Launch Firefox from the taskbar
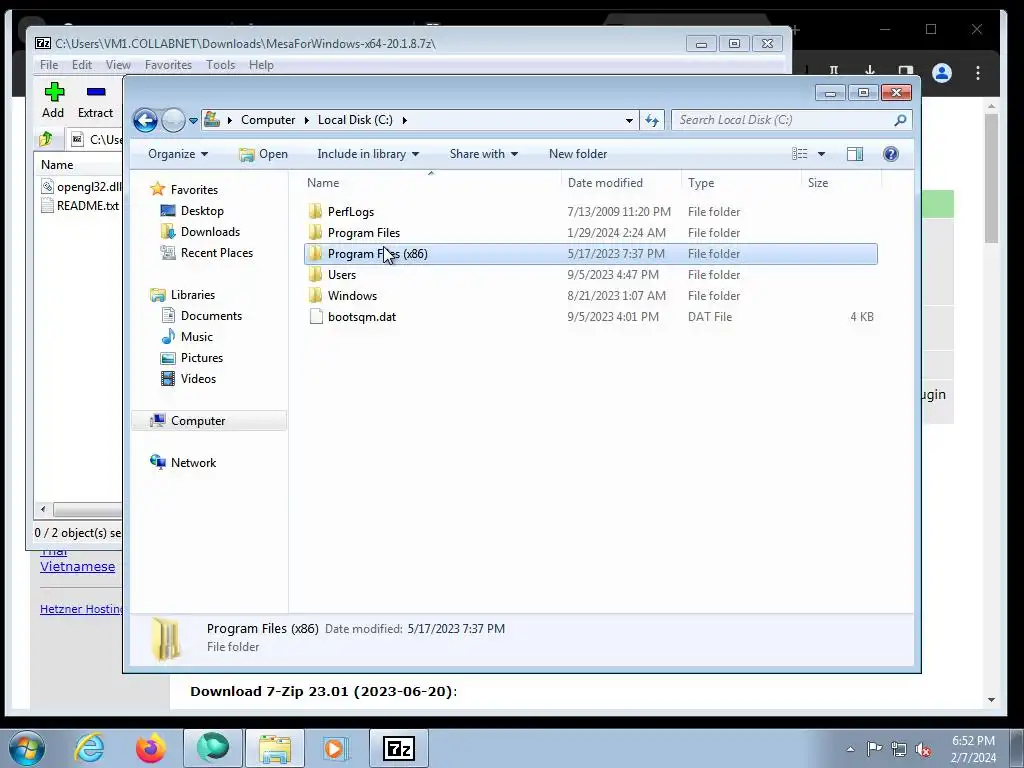 151,748
